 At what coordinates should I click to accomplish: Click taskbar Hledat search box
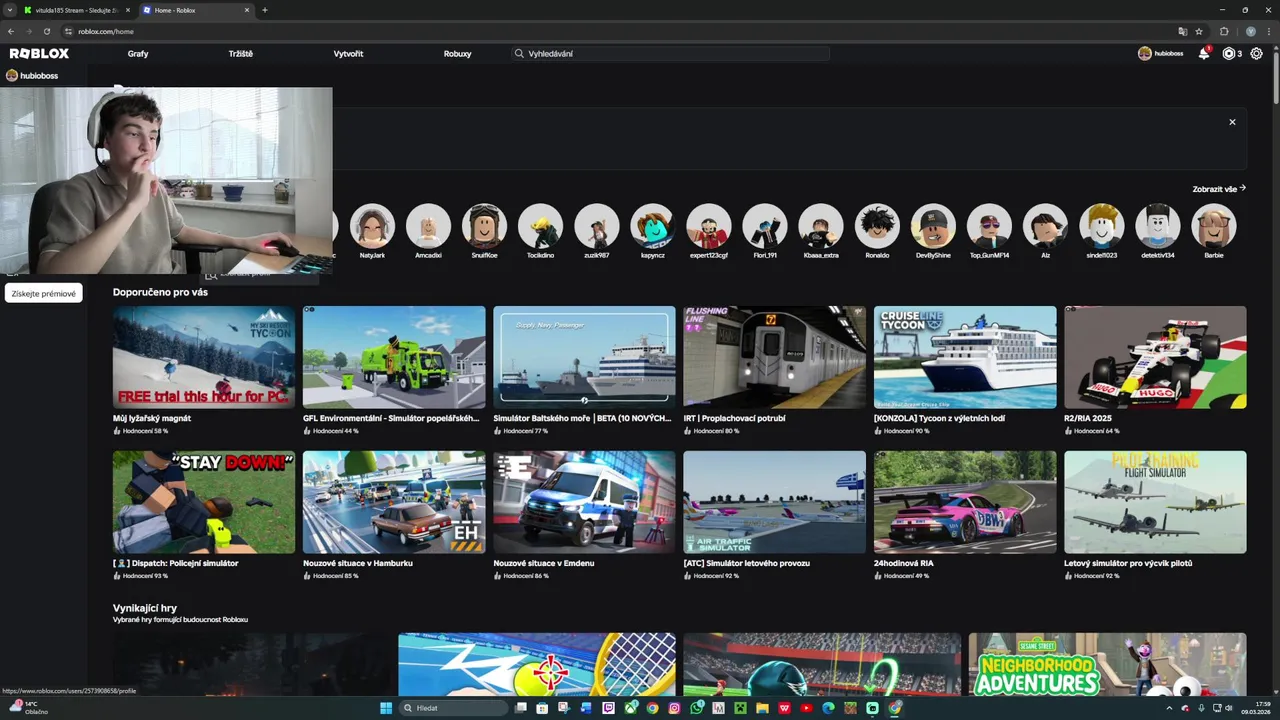(x=454, y=708)
